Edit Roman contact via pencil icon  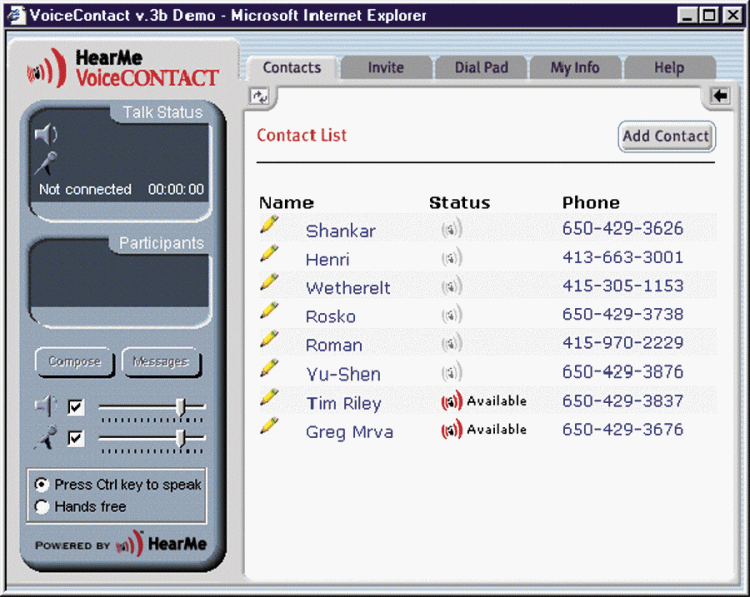269,338
